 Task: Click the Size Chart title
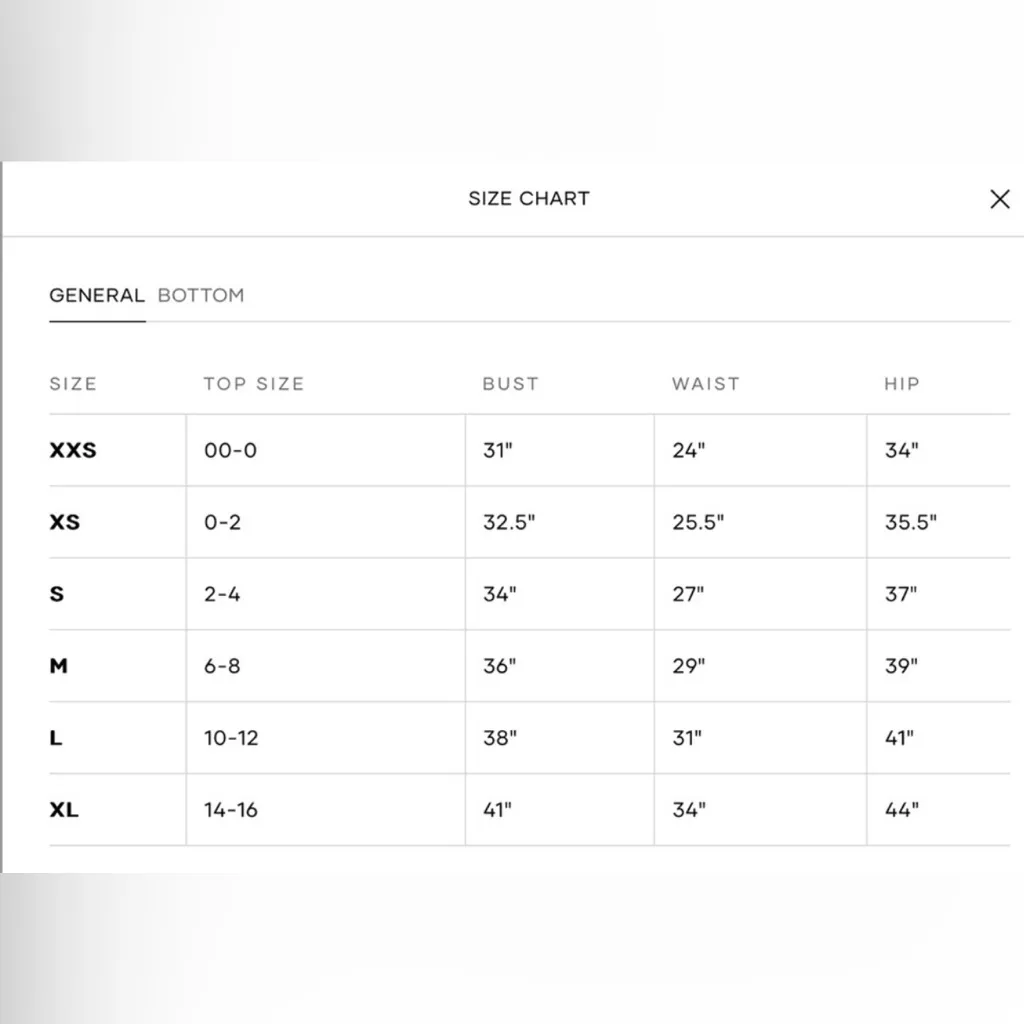tap(529, 198)
